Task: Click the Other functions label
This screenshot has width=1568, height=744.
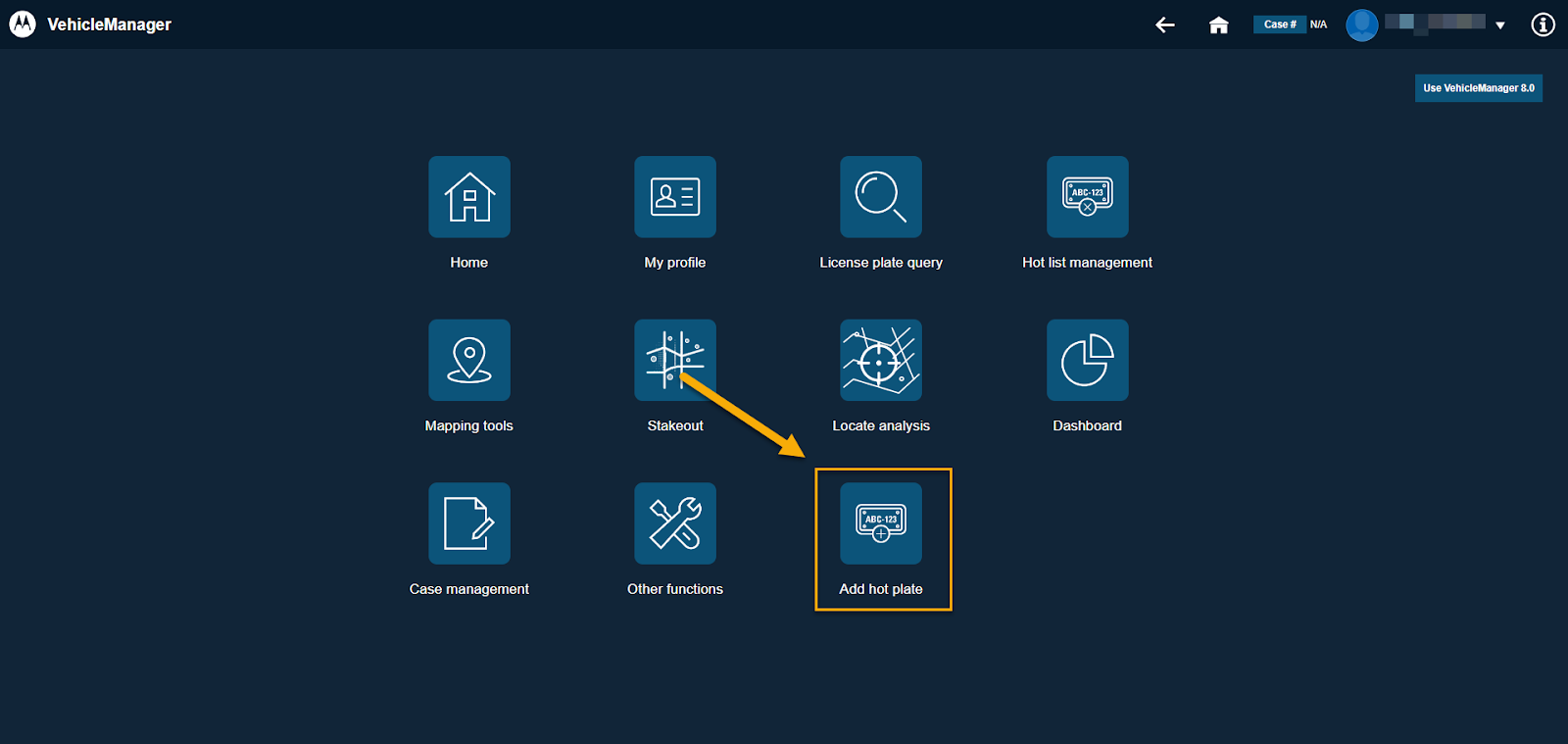Action: tap(675, 589)
